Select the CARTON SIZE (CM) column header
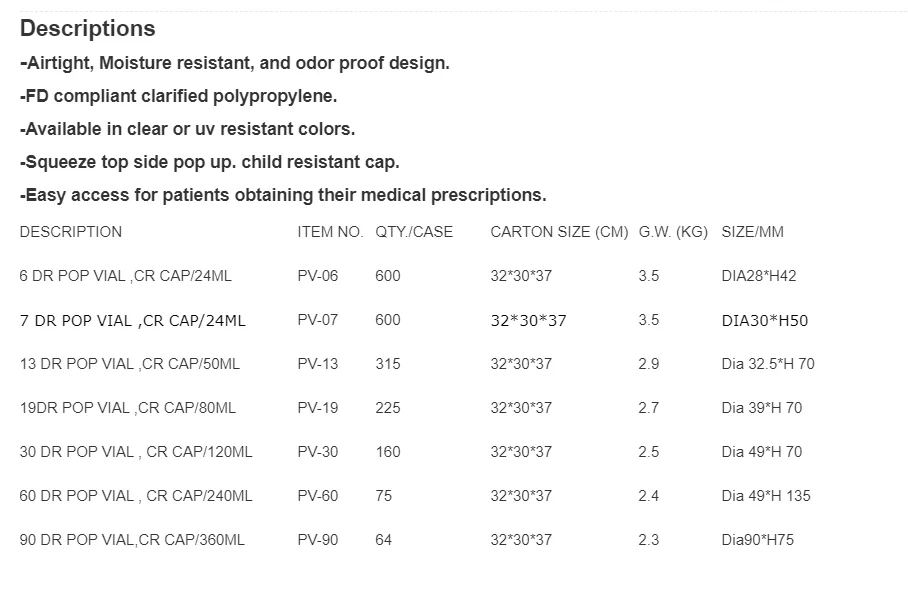 pos(559,232)
